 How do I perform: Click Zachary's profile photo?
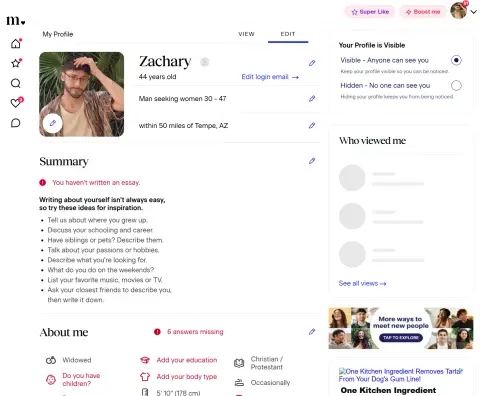tap(82, 94)
